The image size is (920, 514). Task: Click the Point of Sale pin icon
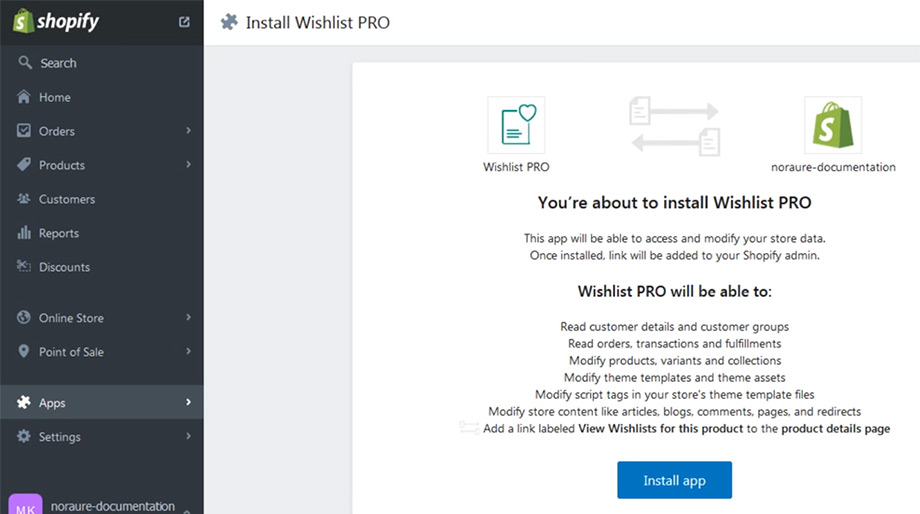(x=23, y=351)
